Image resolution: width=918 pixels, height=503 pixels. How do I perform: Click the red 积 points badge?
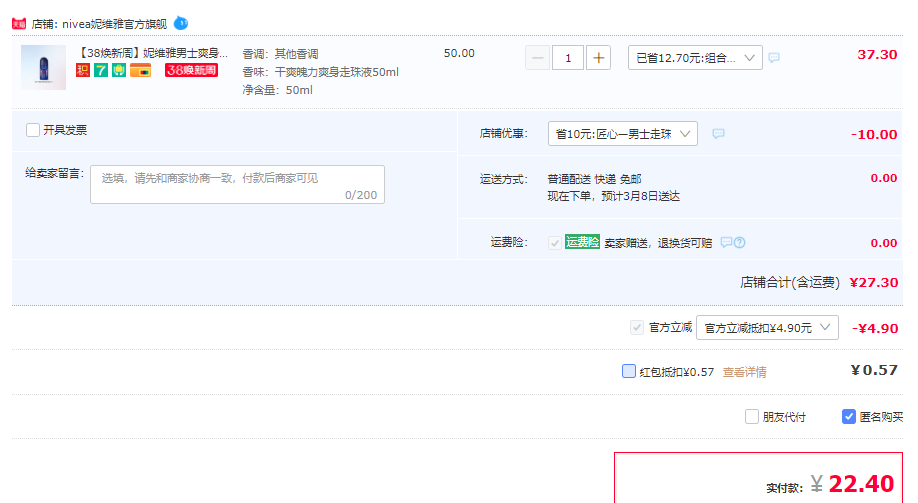(83, 71)
